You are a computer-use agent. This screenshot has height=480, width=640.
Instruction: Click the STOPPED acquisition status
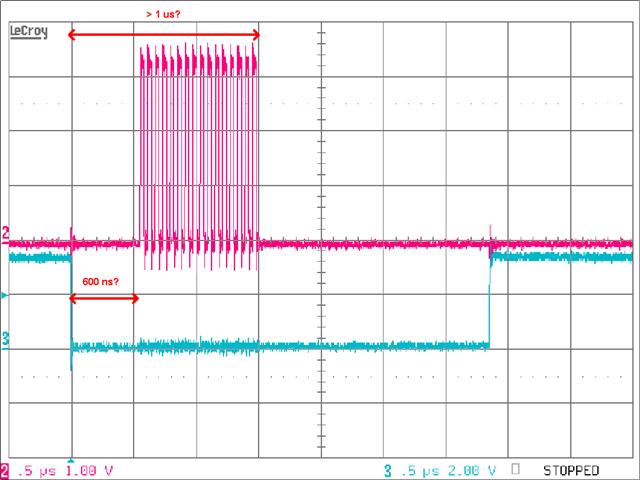pos(571,471)
